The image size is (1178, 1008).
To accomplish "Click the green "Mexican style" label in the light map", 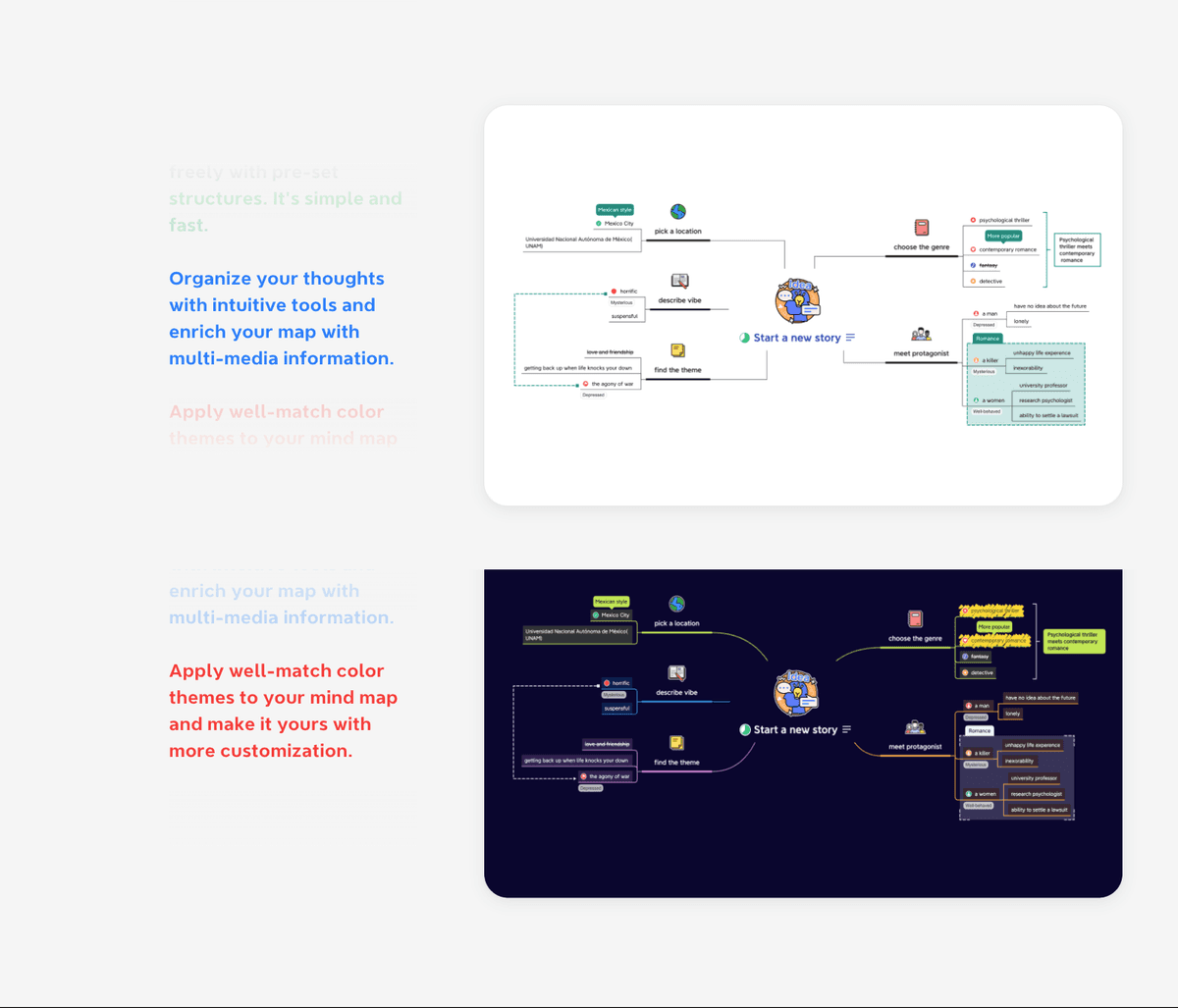I will click(x=615, y=209).
